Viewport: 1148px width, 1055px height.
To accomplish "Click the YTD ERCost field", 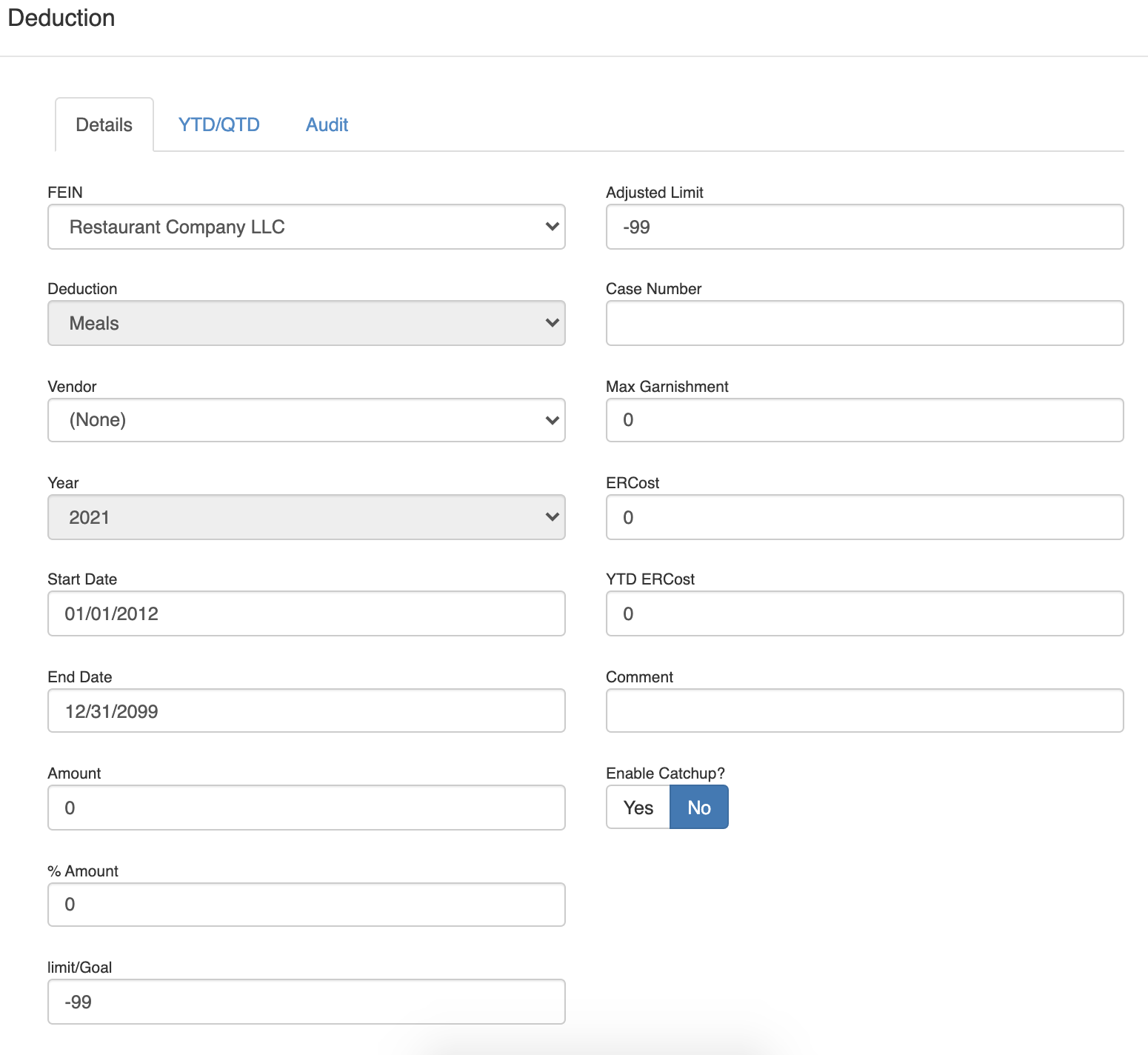I will pyautogui.click(x=864, y=613).
